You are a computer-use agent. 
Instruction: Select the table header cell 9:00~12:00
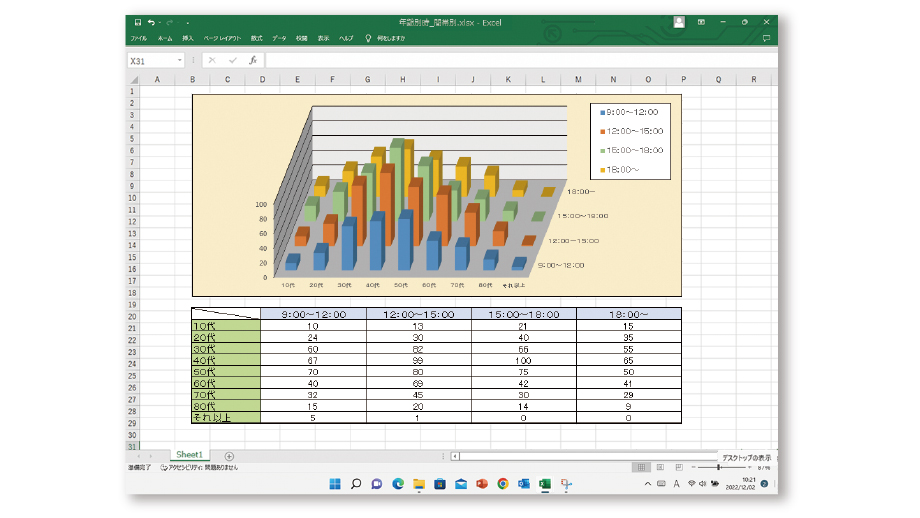pyautogui.click(x=313, y=314)
